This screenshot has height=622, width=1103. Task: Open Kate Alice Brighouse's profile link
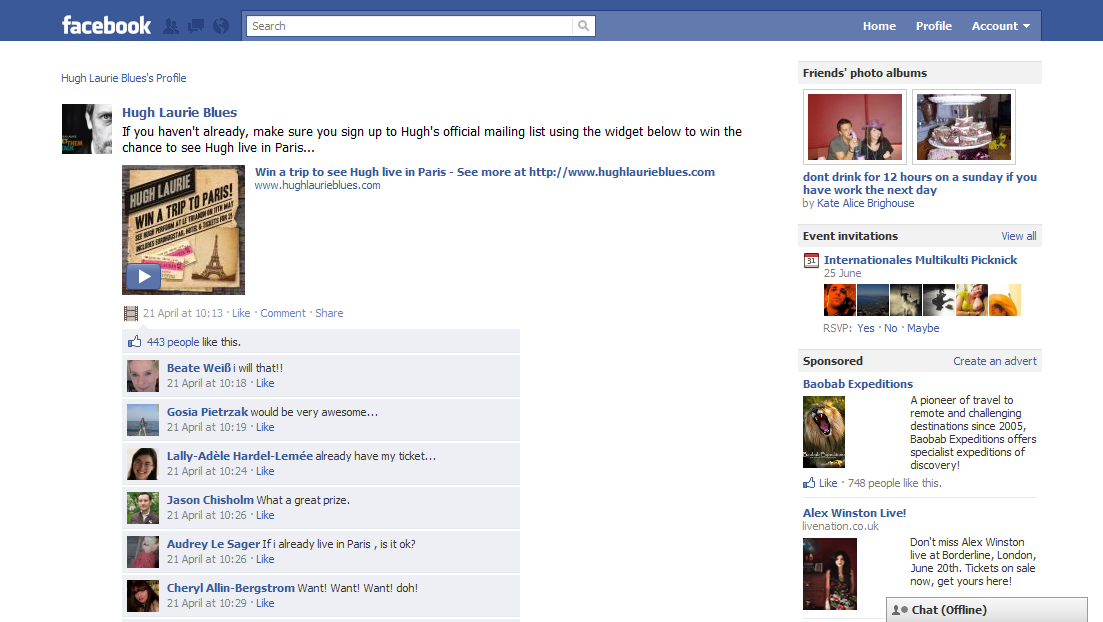click(866, 203)
